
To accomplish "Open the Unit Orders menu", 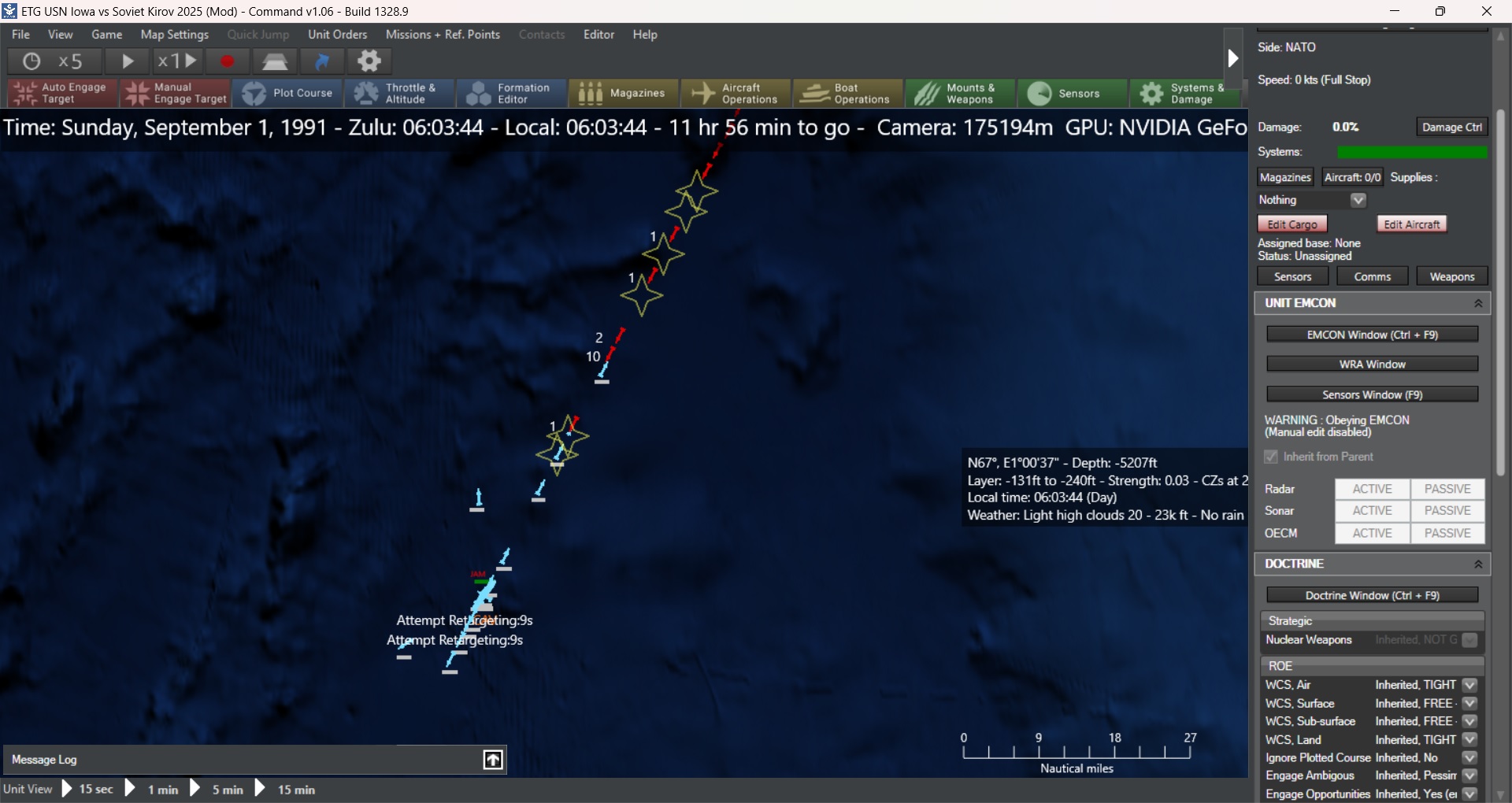I will [x=338, y=35].
